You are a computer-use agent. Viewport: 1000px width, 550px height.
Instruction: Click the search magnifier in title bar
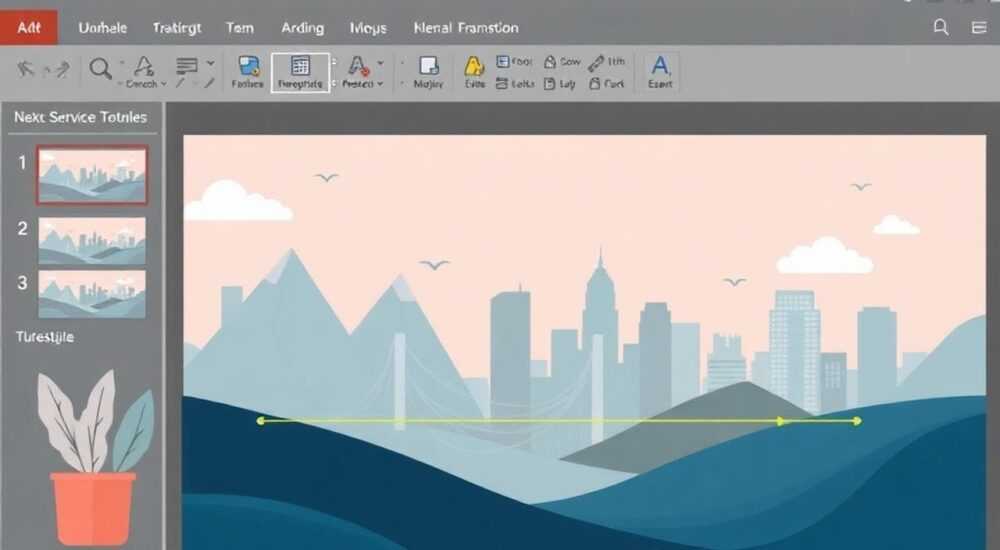(941, 27)
